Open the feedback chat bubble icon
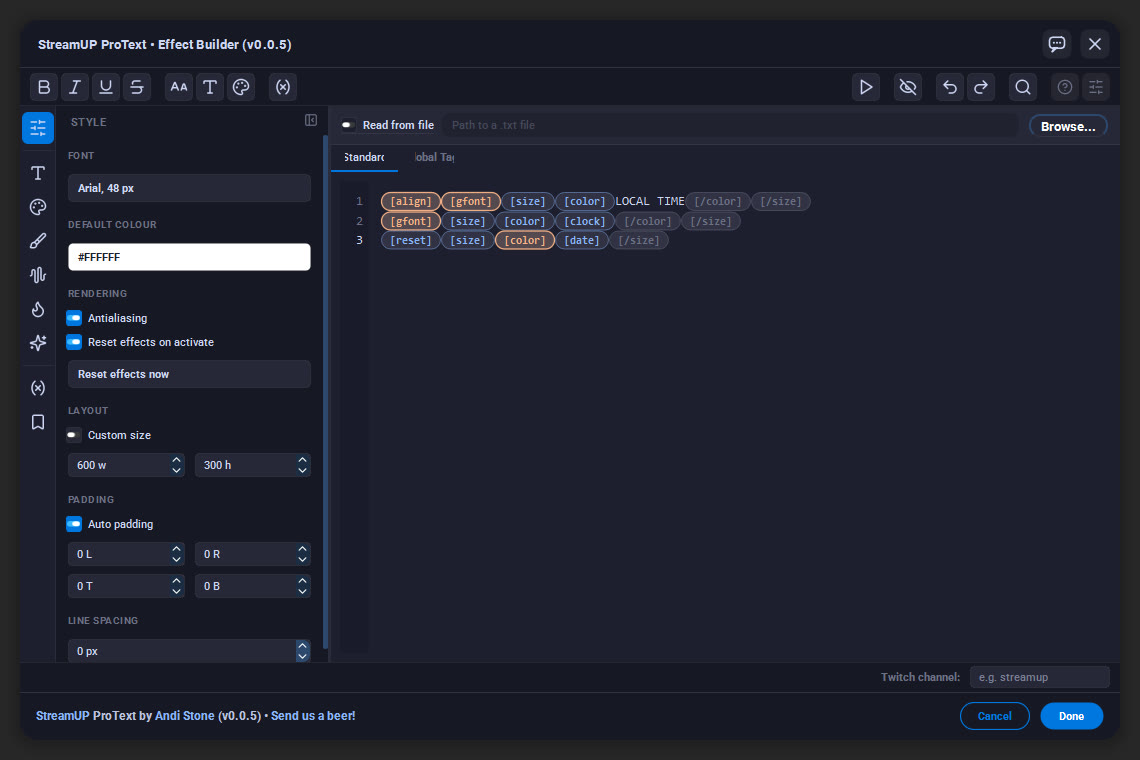Screen dimensions: 1140x760 (1057, 44)
